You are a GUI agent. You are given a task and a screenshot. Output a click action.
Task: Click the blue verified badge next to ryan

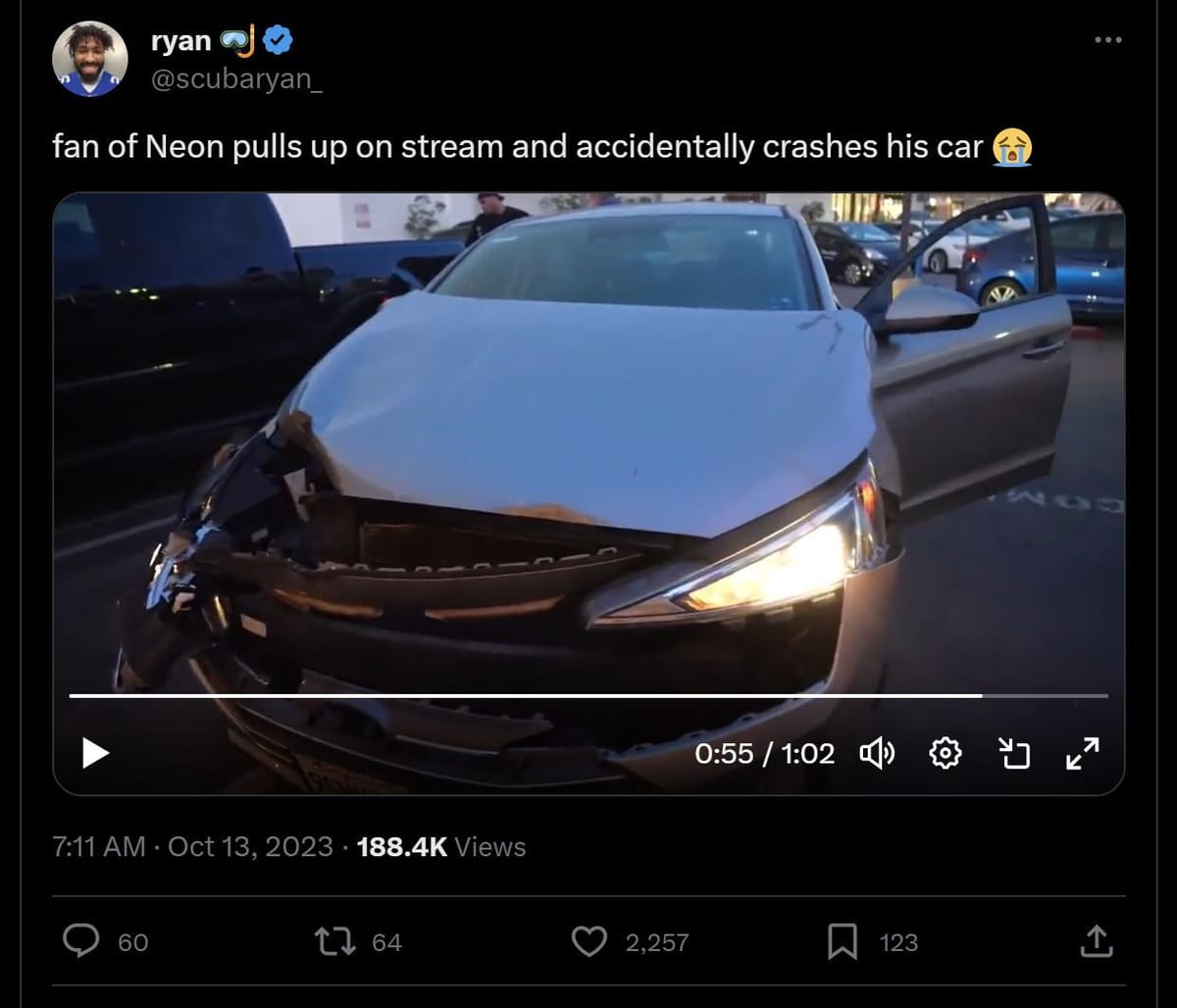coord(278,39)
